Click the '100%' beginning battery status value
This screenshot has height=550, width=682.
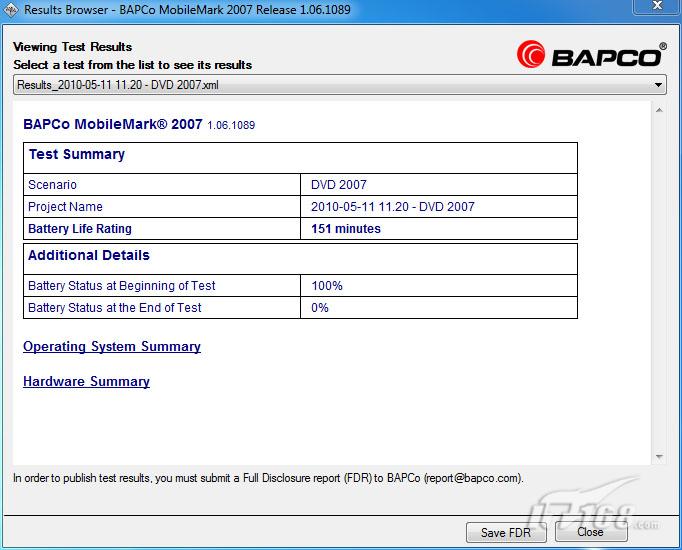[327, 286]
